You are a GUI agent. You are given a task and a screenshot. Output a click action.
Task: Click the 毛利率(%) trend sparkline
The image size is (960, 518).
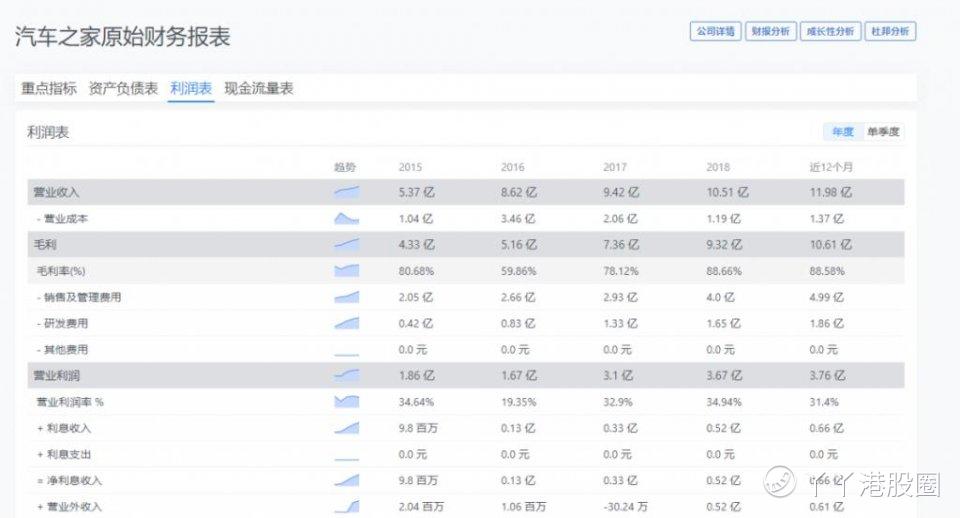pos(347,271)
